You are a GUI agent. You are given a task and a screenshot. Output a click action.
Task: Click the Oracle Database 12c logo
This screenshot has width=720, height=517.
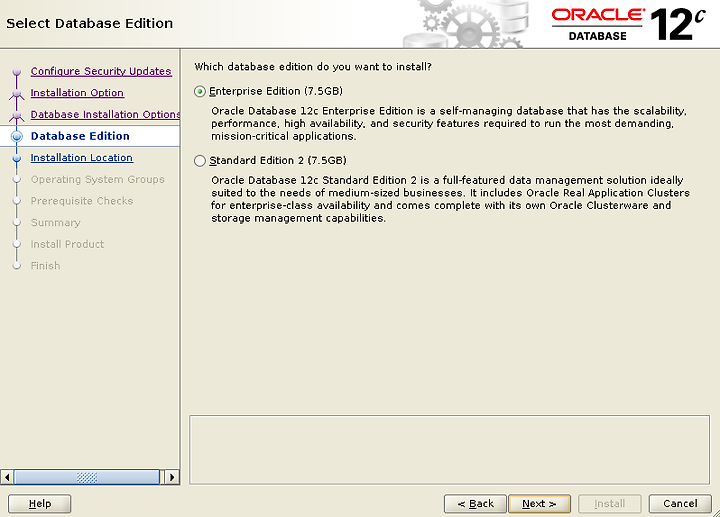(x=628, y=24)
